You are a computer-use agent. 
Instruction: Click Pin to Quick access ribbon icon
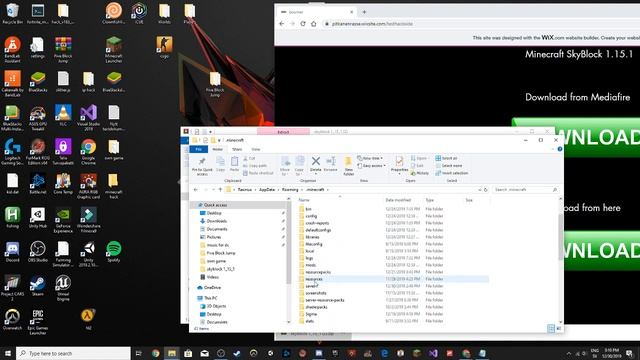(202, 166)
